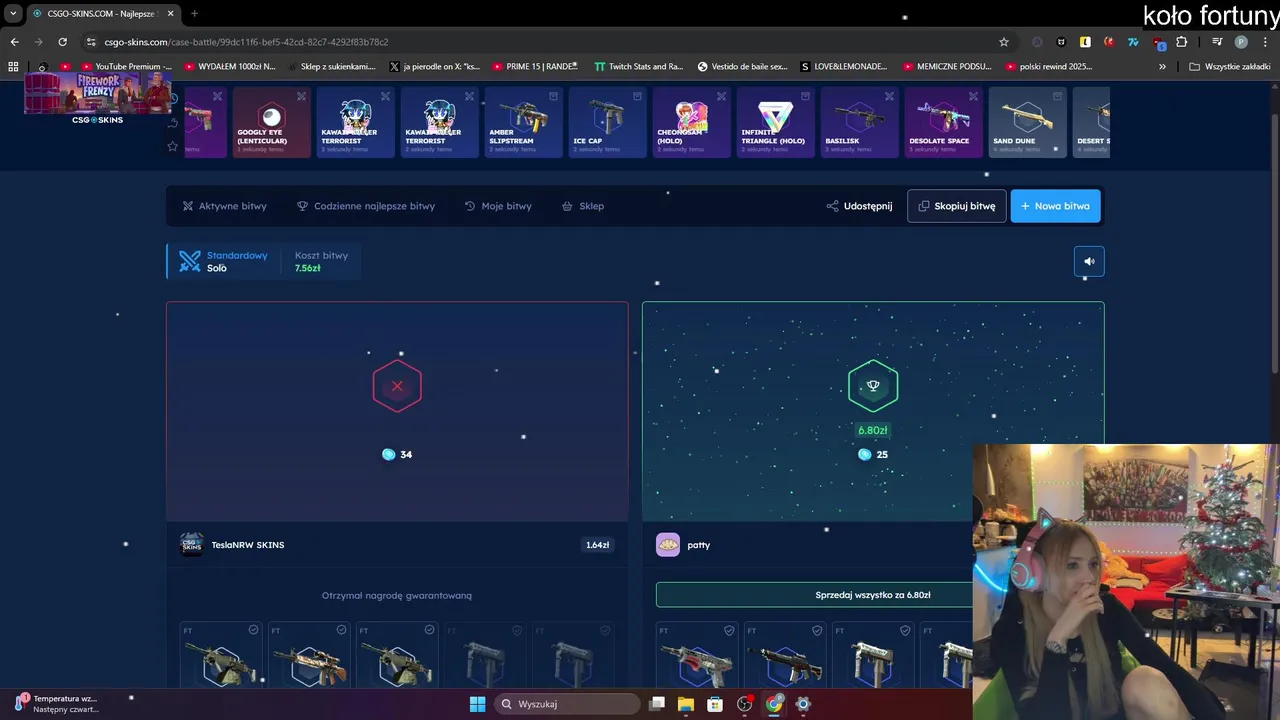Image resolution: width=1280 pixels, height=720 pixels.
Task: Open the PRIME 15 | RANDE bookmark
Action: (534, 67)
